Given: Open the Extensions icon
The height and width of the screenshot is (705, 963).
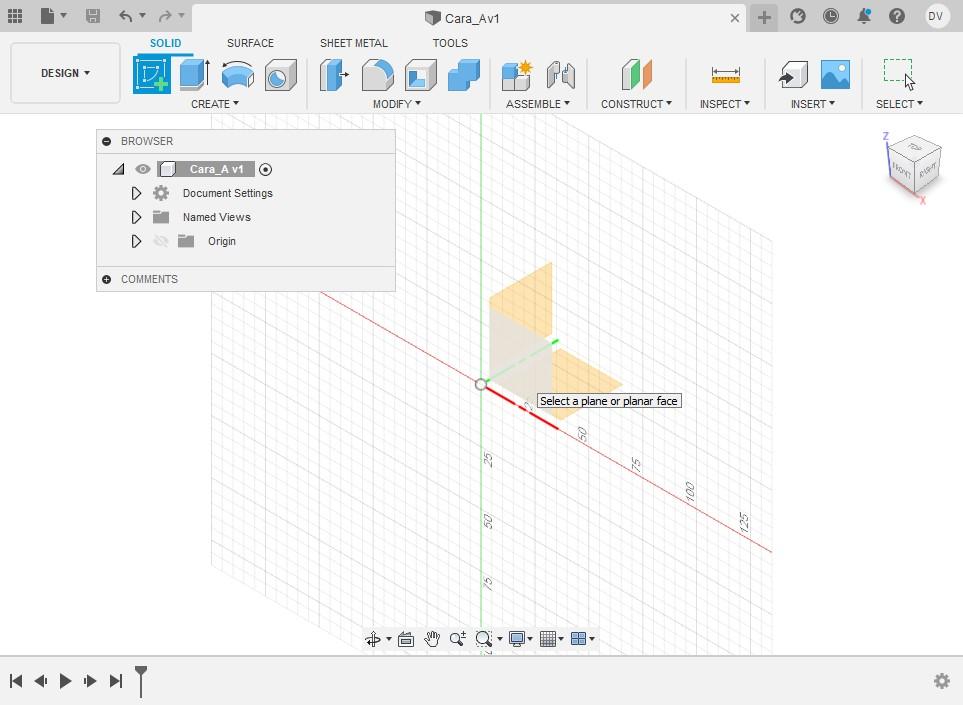Looking at the screenshot, I should point(798,16).
